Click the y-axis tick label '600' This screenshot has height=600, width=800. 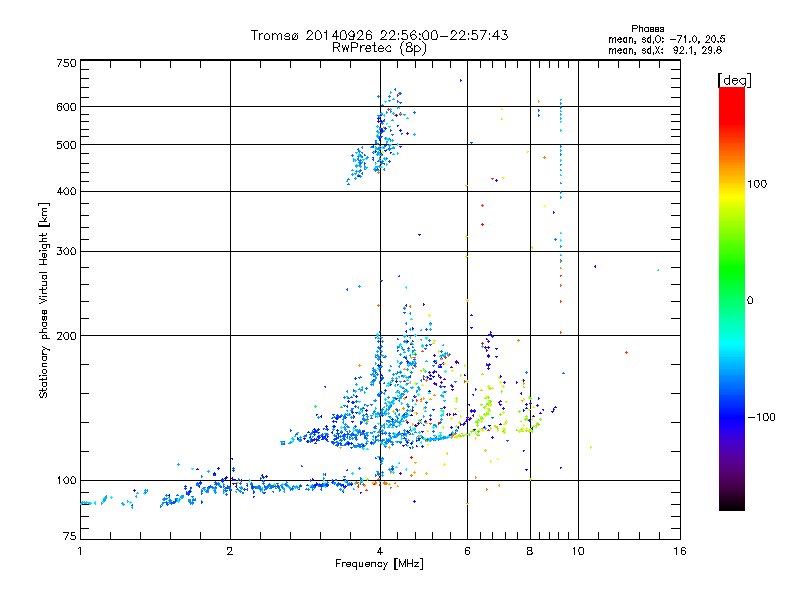click(x=66, y=107)
